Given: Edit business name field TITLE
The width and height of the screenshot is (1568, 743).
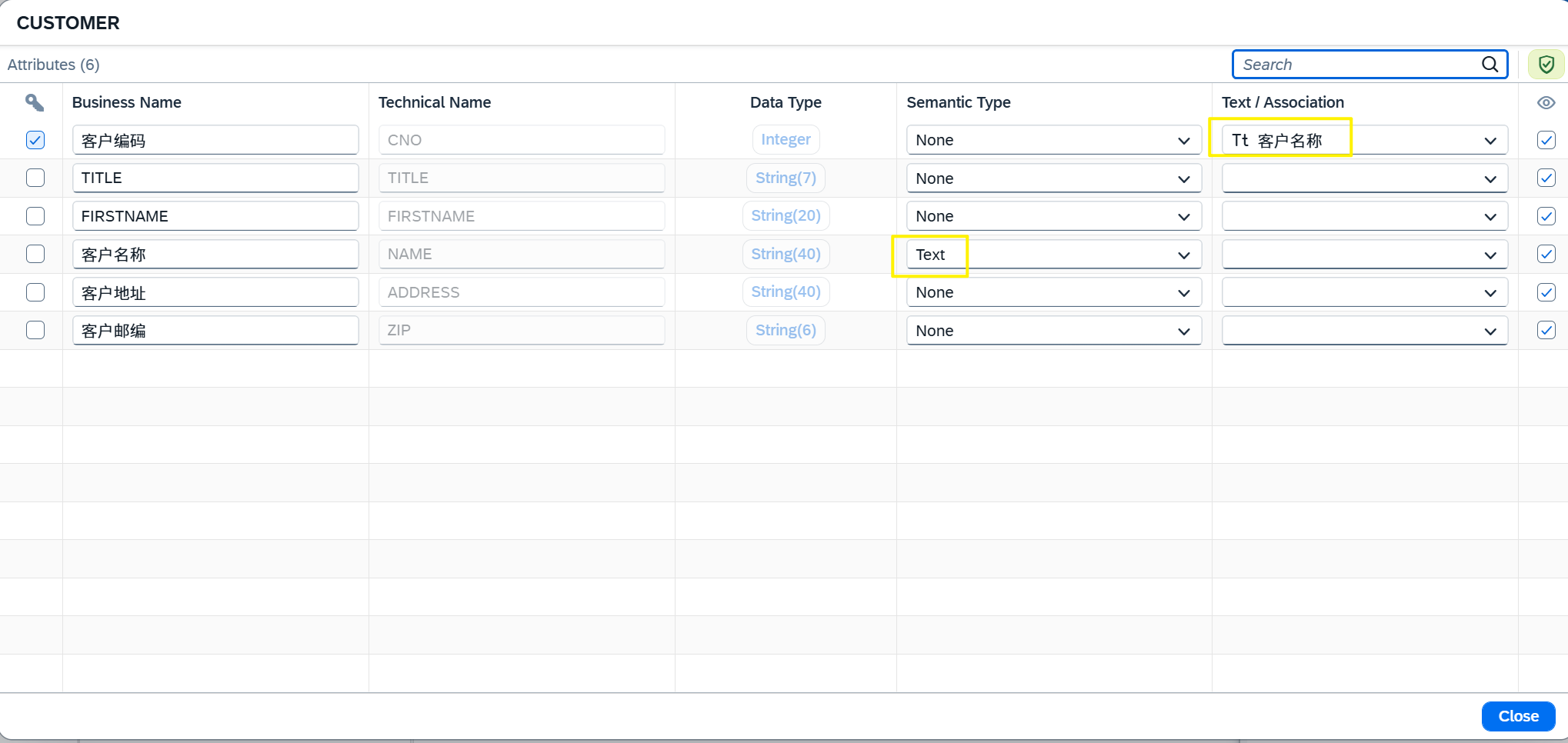Looking at the screenshot, I should 215,178.
